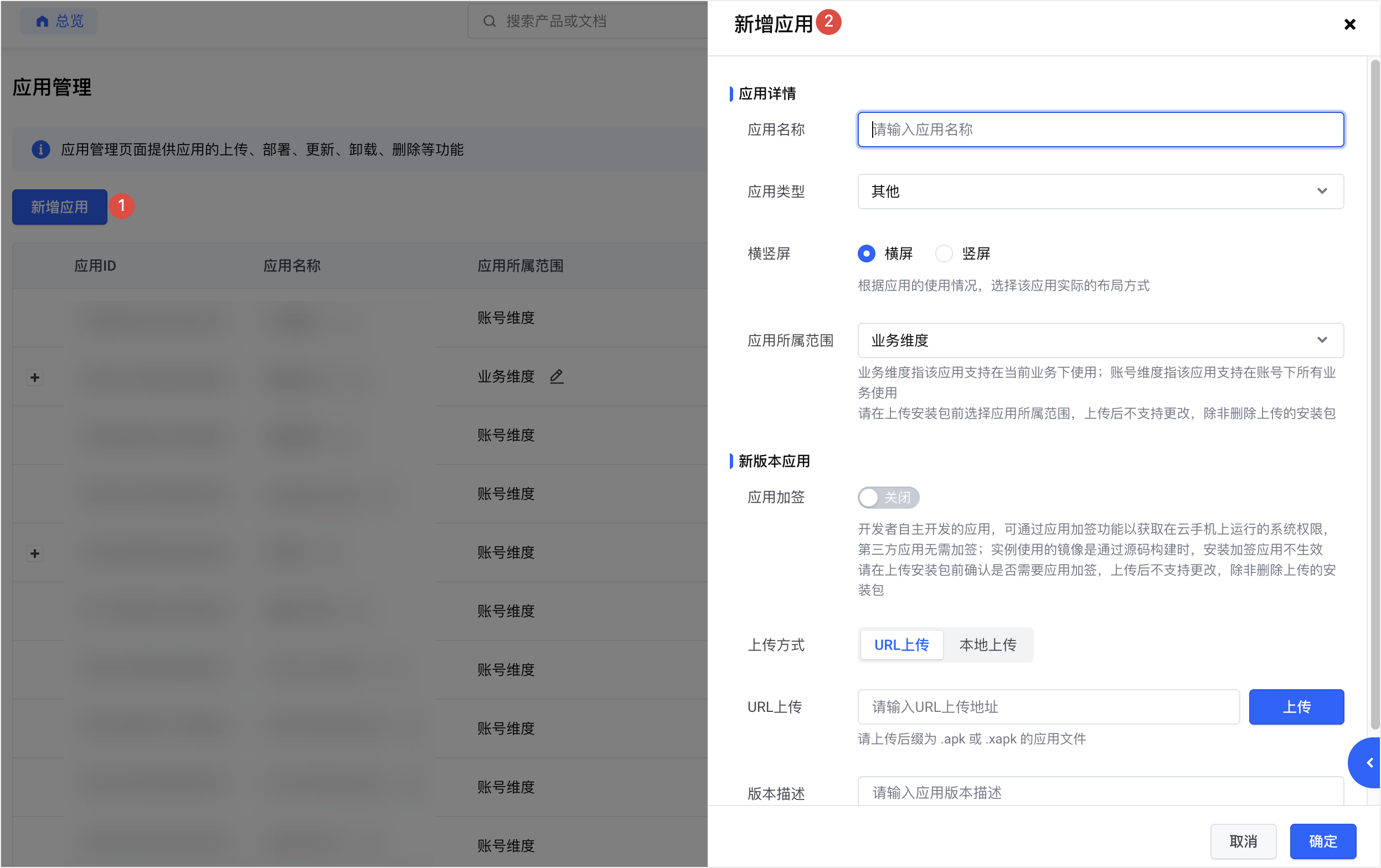
Task: Click the search magnifier icon
Action: (488, 21)
